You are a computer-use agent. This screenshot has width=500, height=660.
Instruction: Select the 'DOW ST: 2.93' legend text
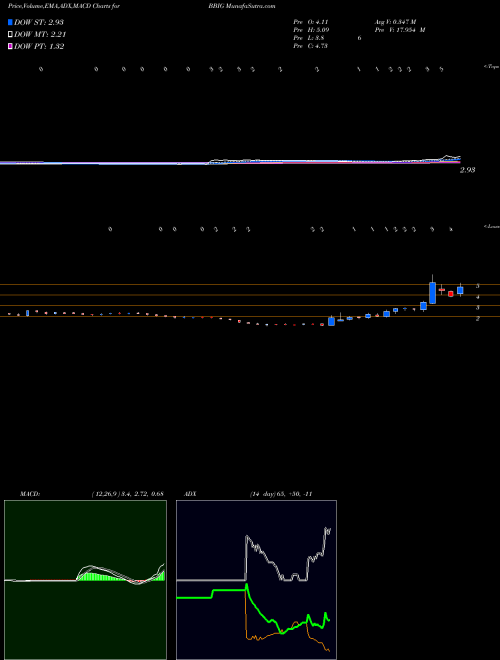tap(39, 22)
